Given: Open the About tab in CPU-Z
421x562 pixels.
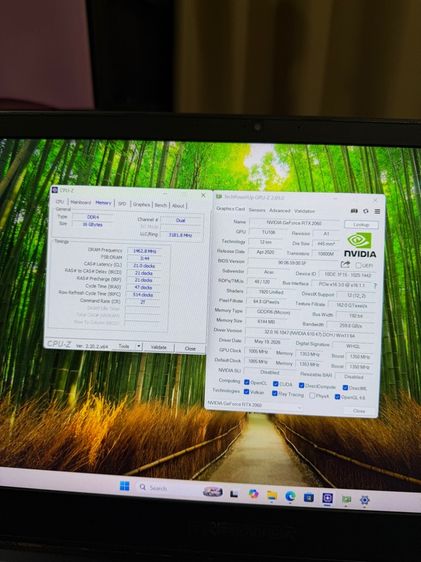Looking at the screenshot, I should (x=178, y=206).
